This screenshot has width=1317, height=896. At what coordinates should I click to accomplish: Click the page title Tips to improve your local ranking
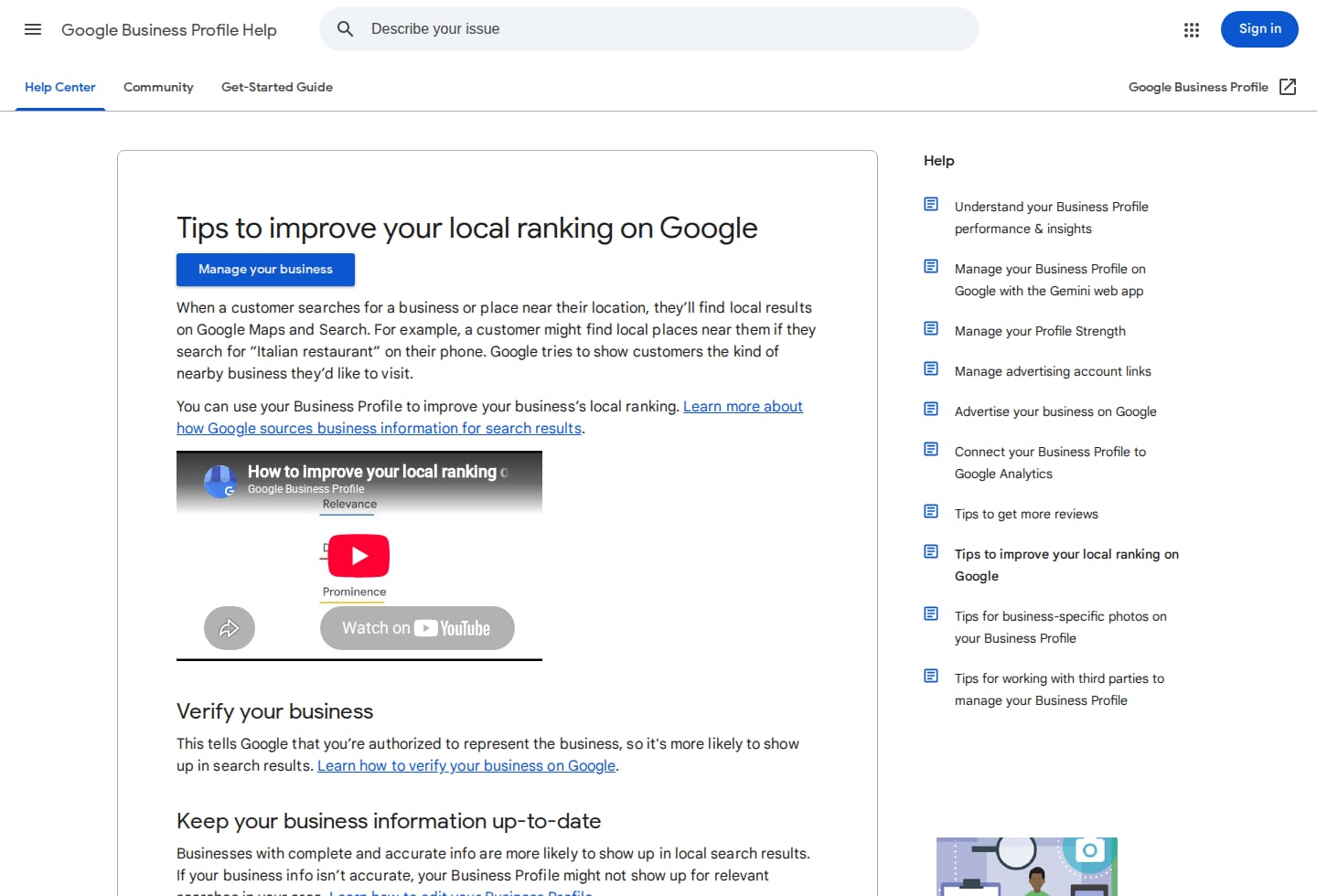click(466, 228)
